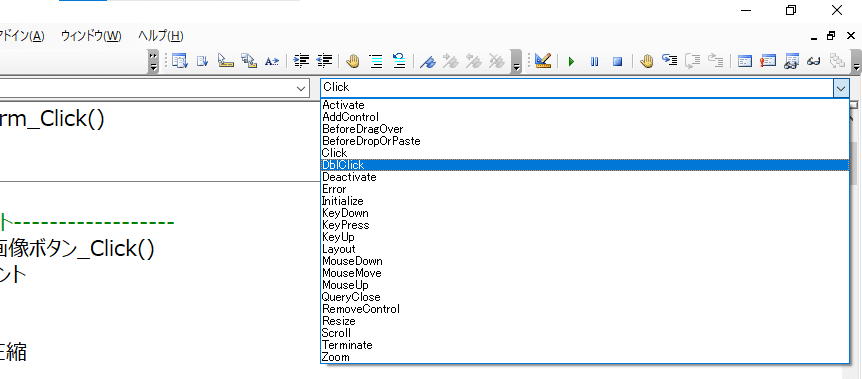This screenshot has width=862, height=379.
Task: Click the Step Out icon
Action: click(715, 61)
